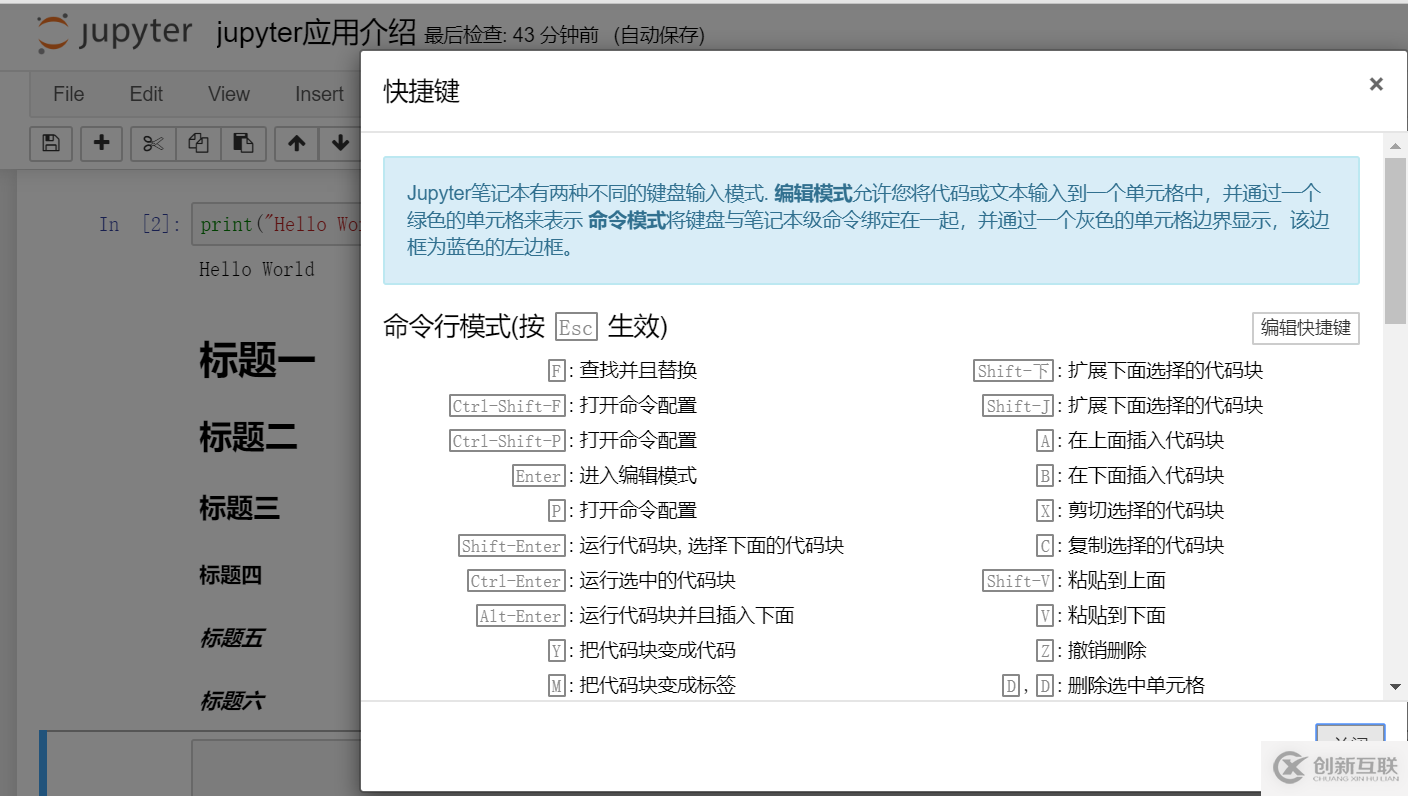Close the 快捷键 dialog with the × icon

tap(1376, 85)
